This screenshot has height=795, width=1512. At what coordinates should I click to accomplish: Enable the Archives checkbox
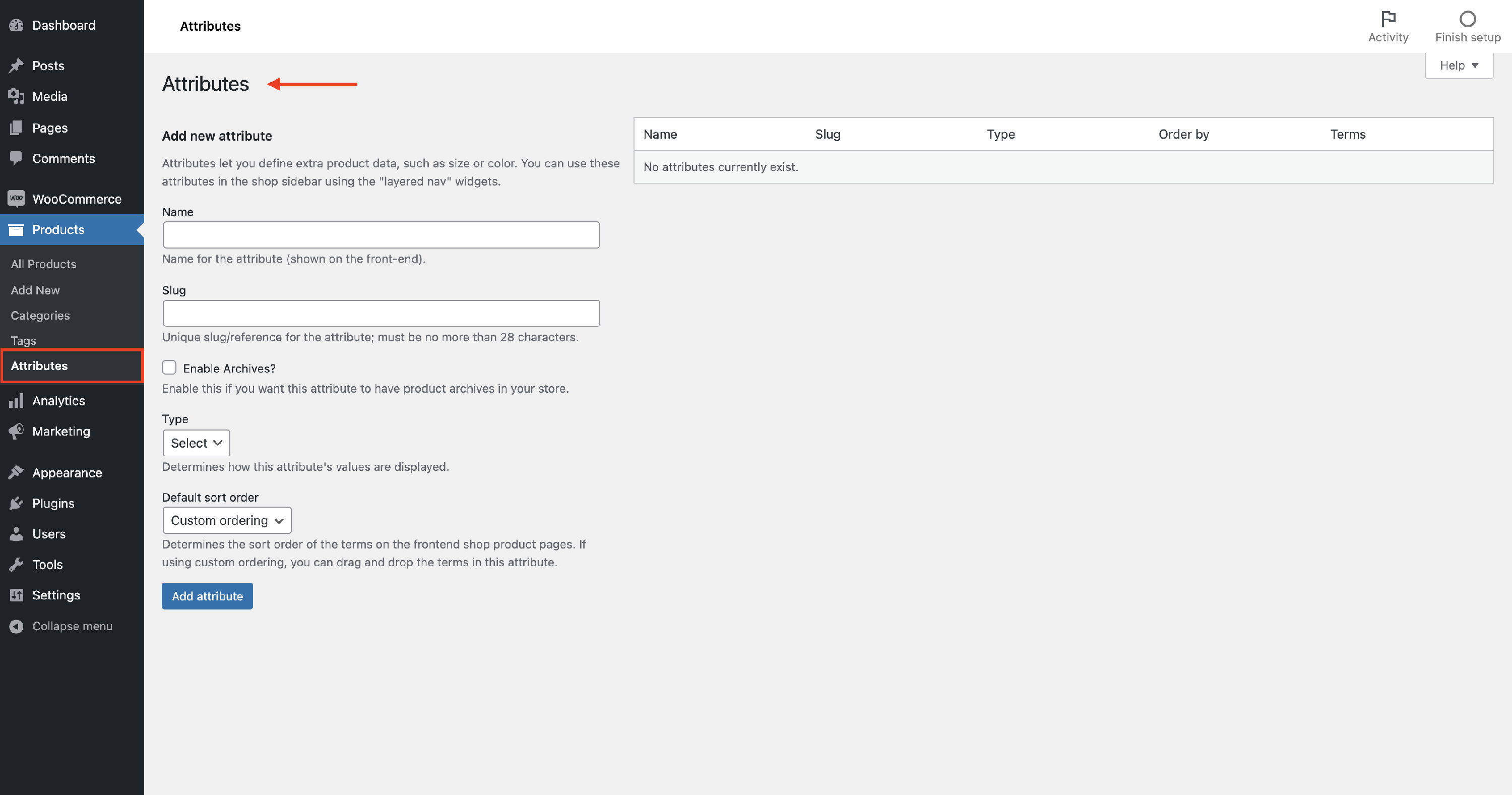click(x=169, y=368)
